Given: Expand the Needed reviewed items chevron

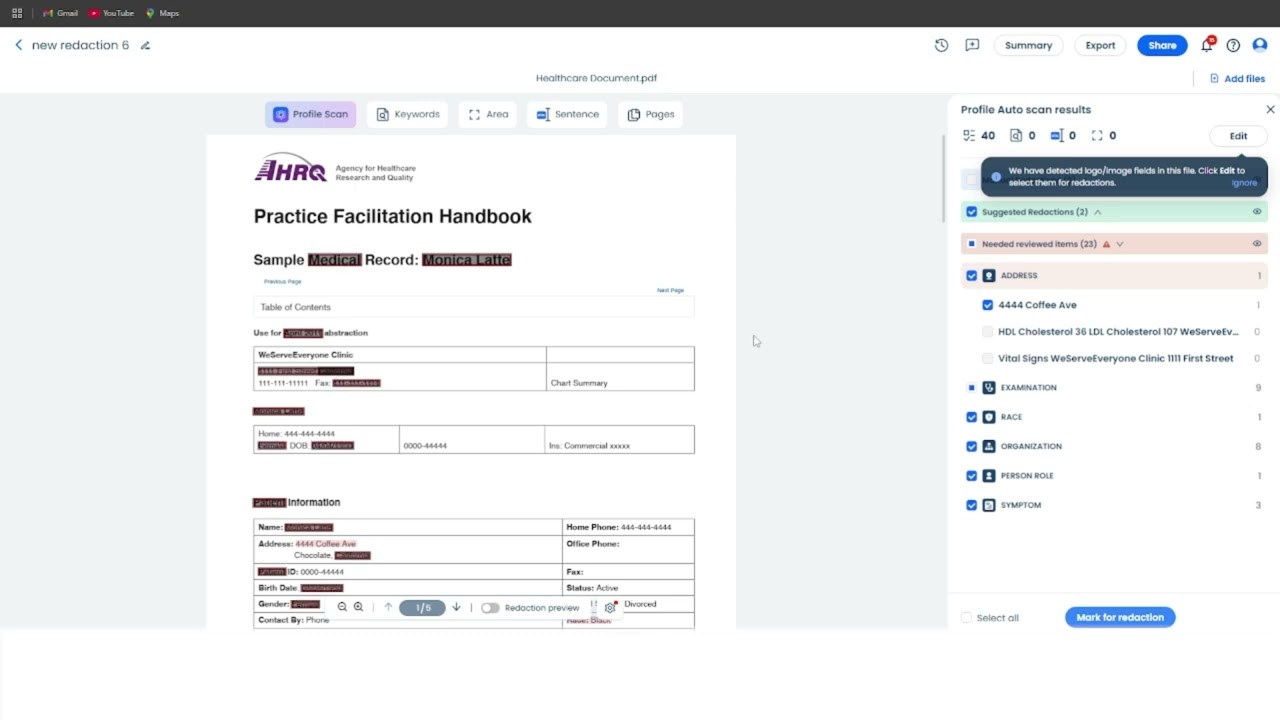Looking at the screenshot, I should pos(1119,244).
